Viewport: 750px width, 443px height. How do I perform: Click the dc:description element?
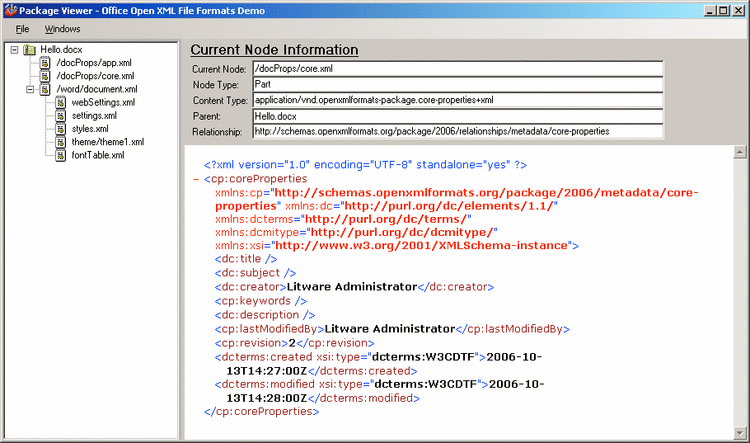(x=265, y=315)
